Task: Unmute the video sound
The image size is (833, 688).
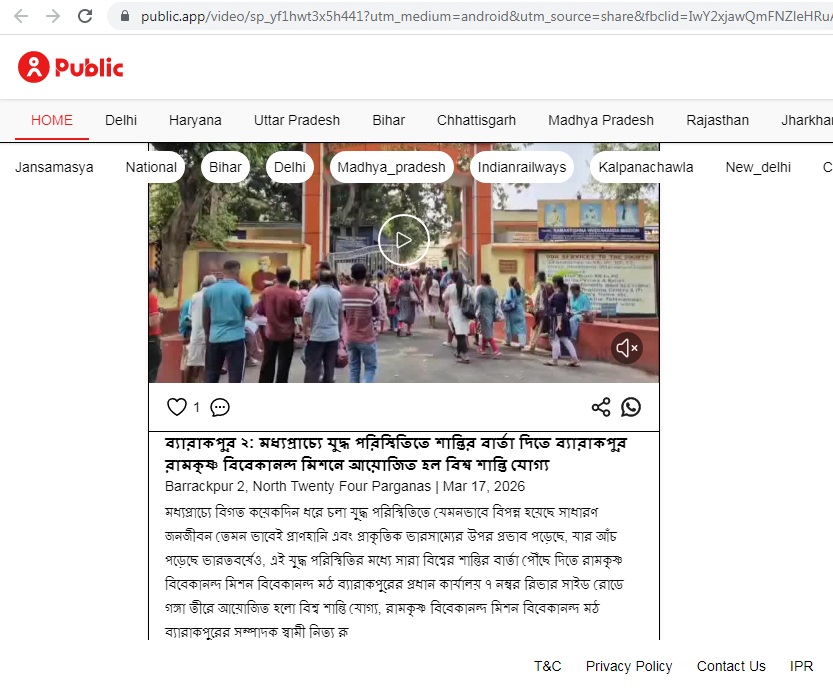Action: tap(627, 348)
